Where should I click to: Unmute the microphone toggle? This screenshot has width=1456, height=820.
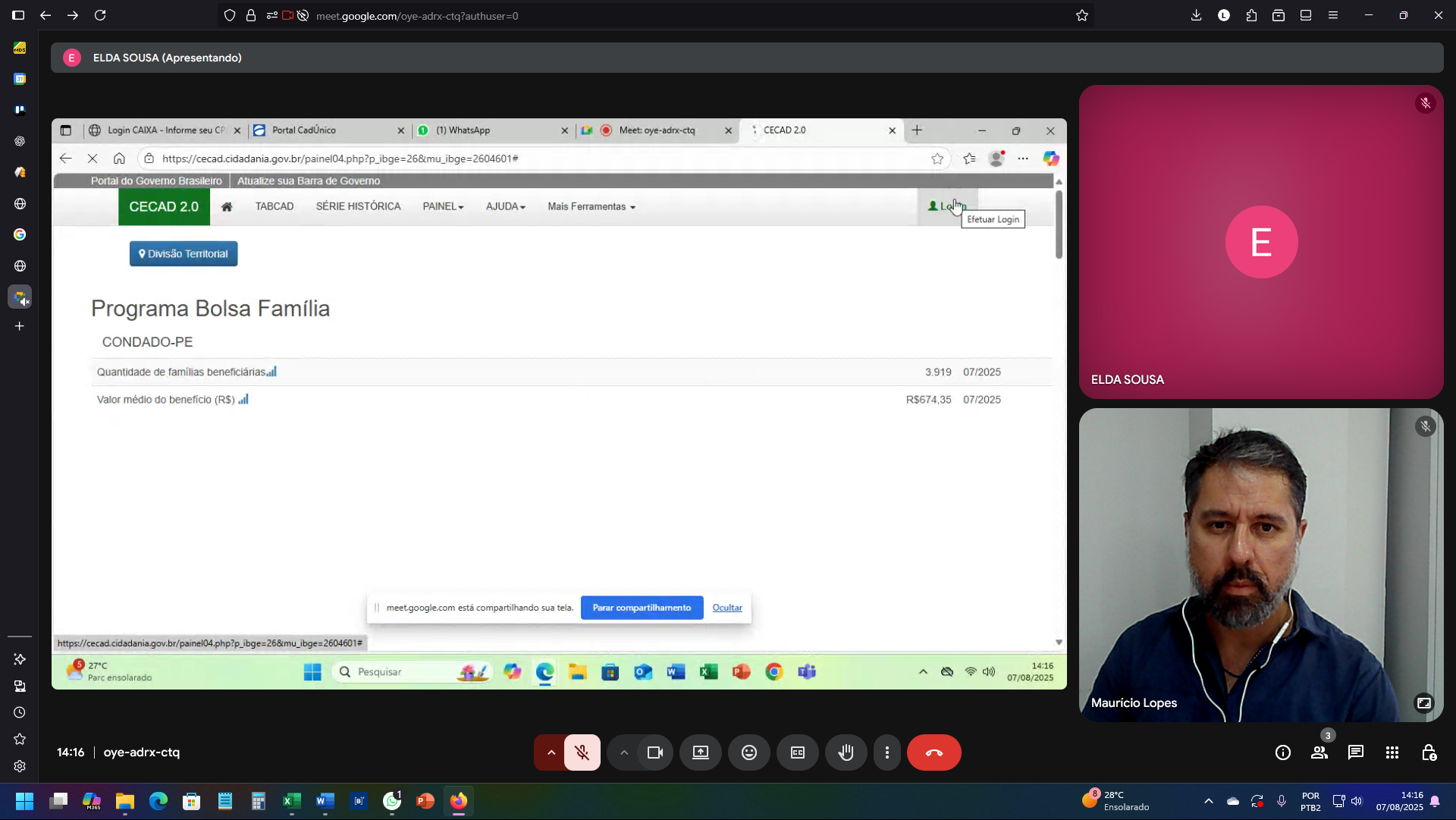point(582,752)
